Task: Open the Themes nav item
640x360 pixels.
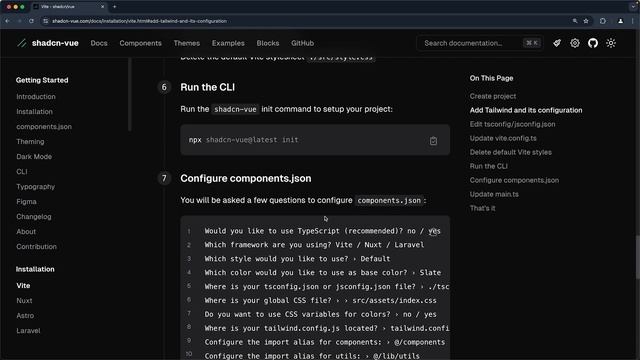Action: click(187, 43)
